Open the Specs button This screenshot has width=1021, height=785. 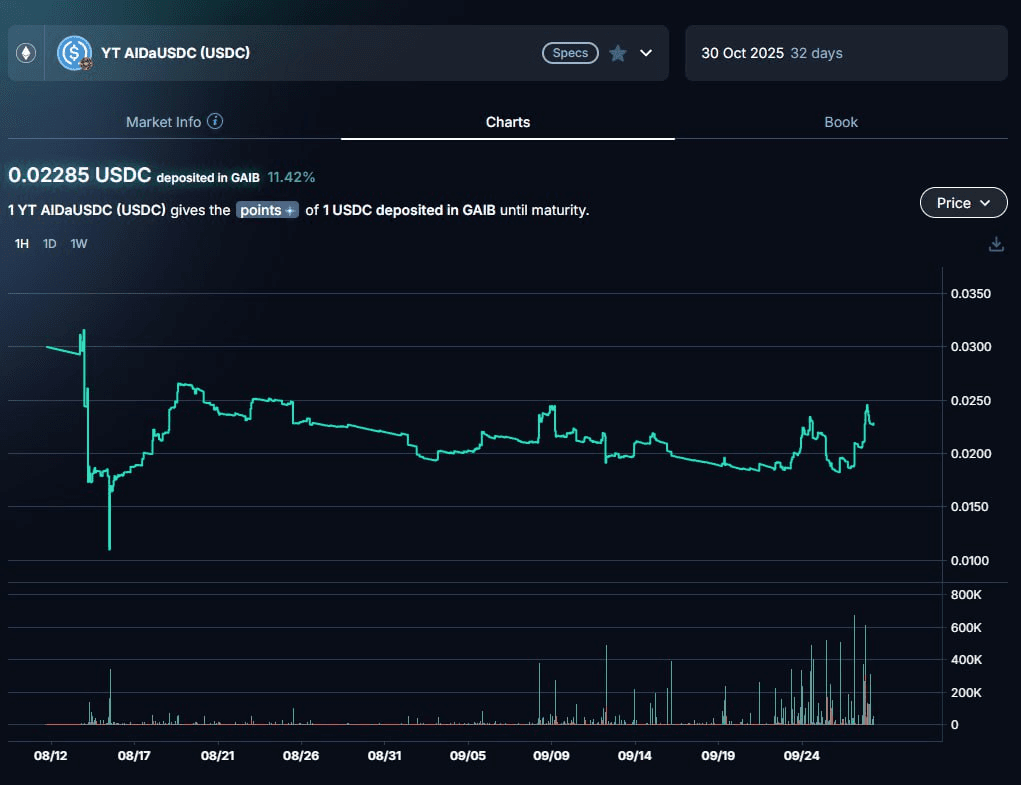570,53
